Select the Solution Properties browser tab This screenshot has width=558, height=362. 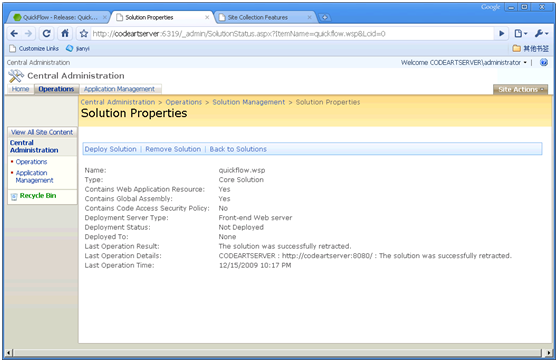point(162,17)
